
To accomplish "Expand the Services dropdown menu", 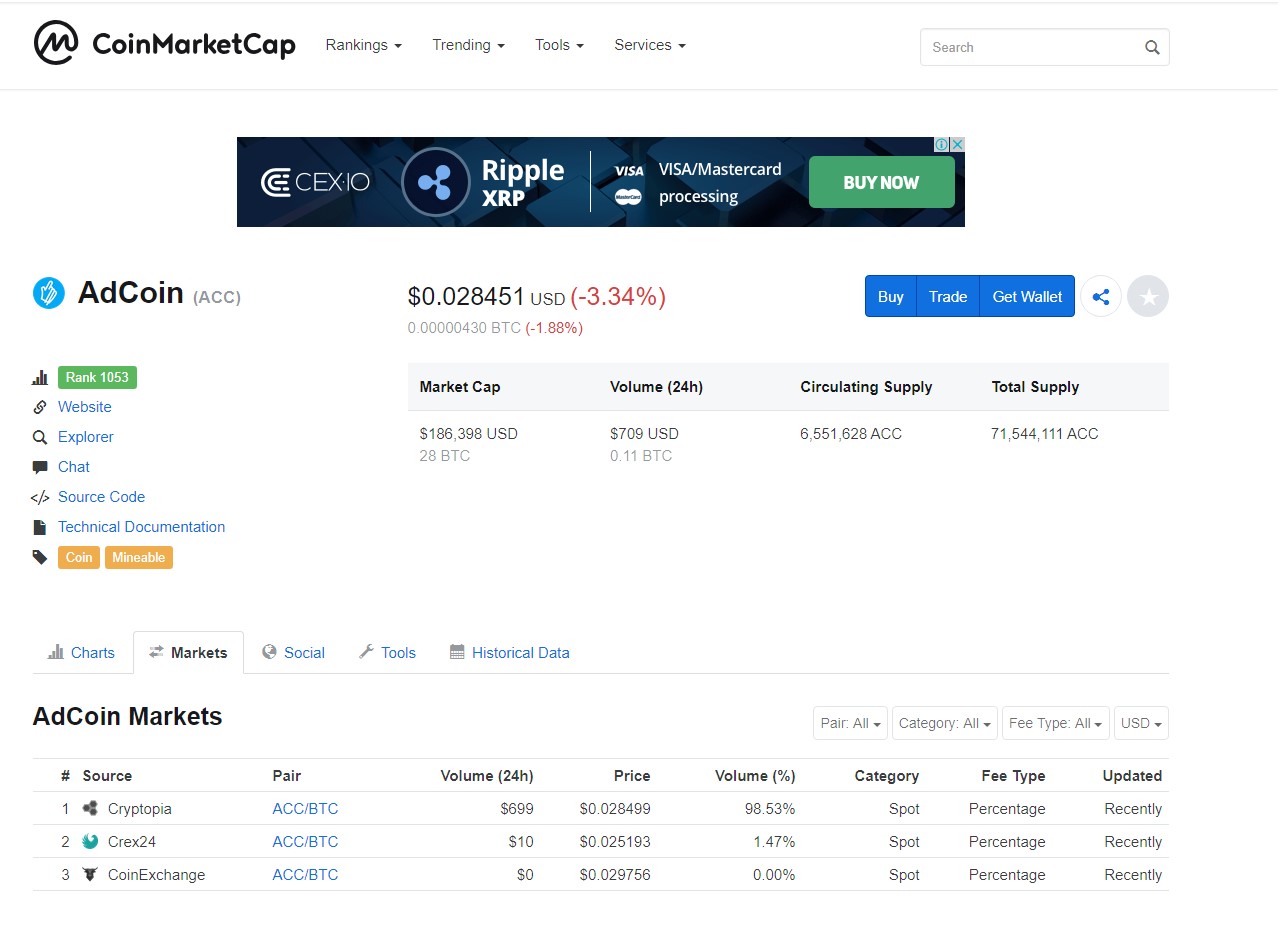I will (650, 45).
